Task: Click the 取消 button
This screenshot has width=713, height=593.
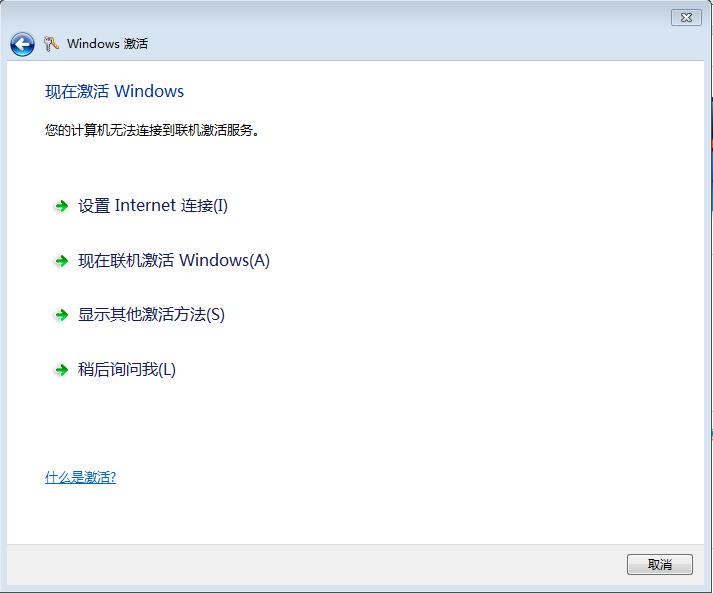Action: coord(660,564)
